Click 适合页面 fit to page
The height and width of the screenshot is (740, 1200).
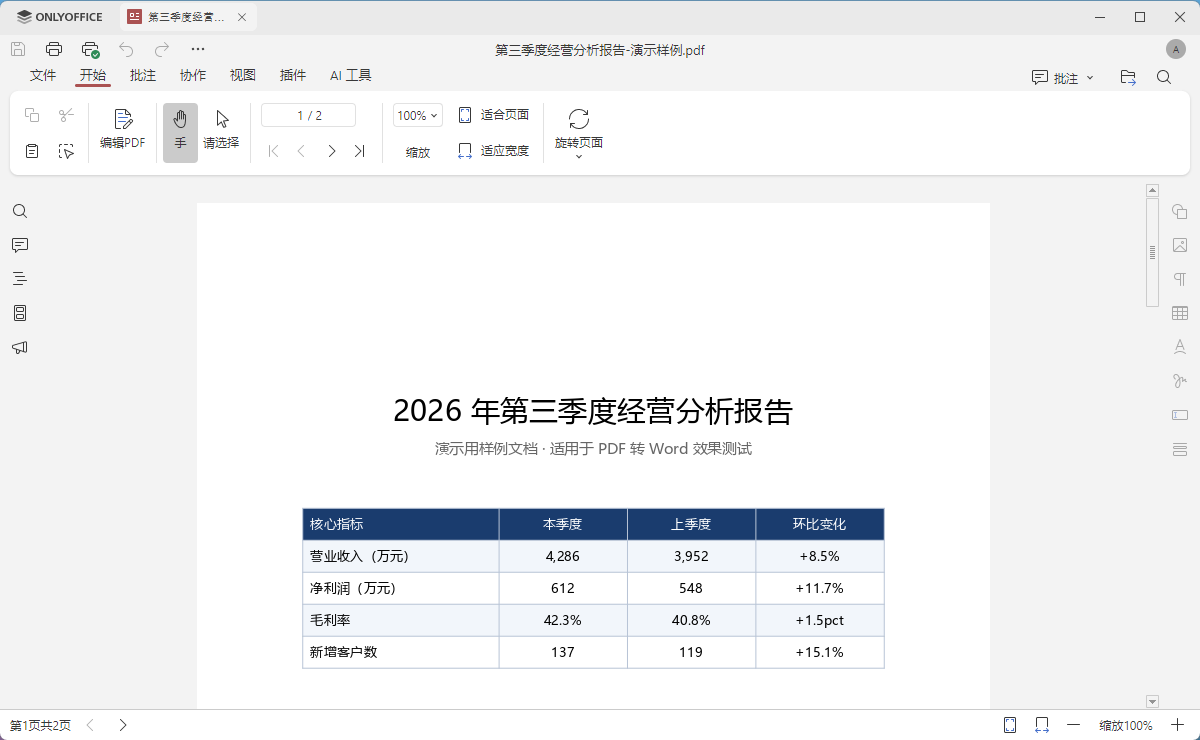pos(493,115)
